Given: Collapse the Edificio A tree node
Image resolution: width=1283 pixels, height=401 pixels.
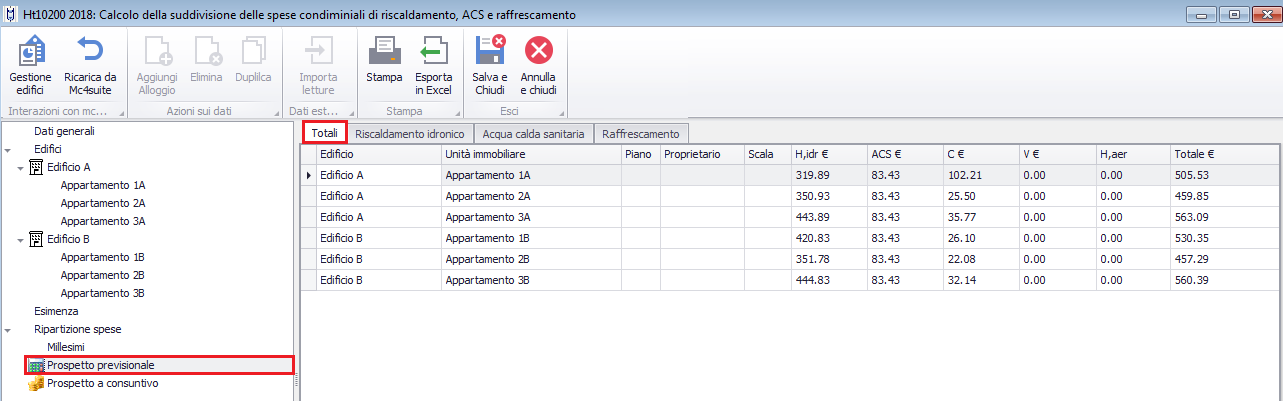Looking at the screenshot, I should [x=21, y=168].
